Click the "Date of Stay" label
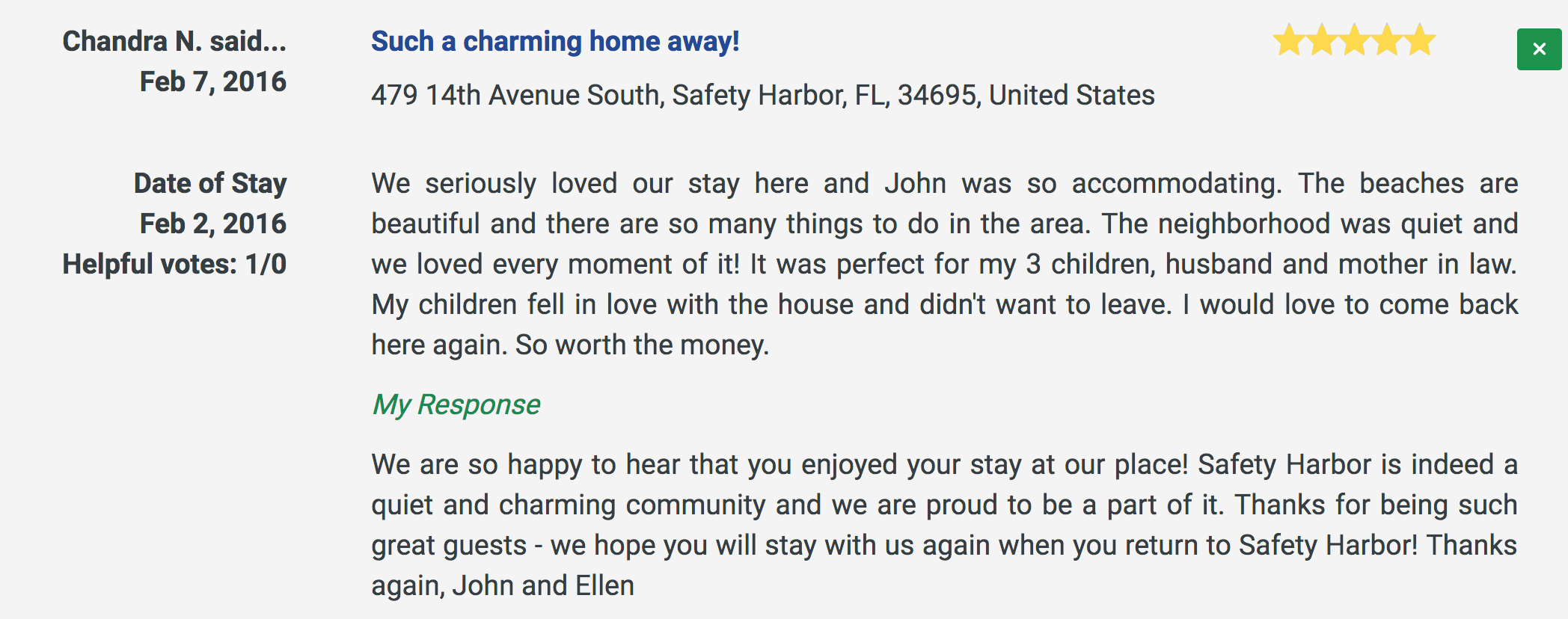The image size is (1568, 619). point(210,183)
